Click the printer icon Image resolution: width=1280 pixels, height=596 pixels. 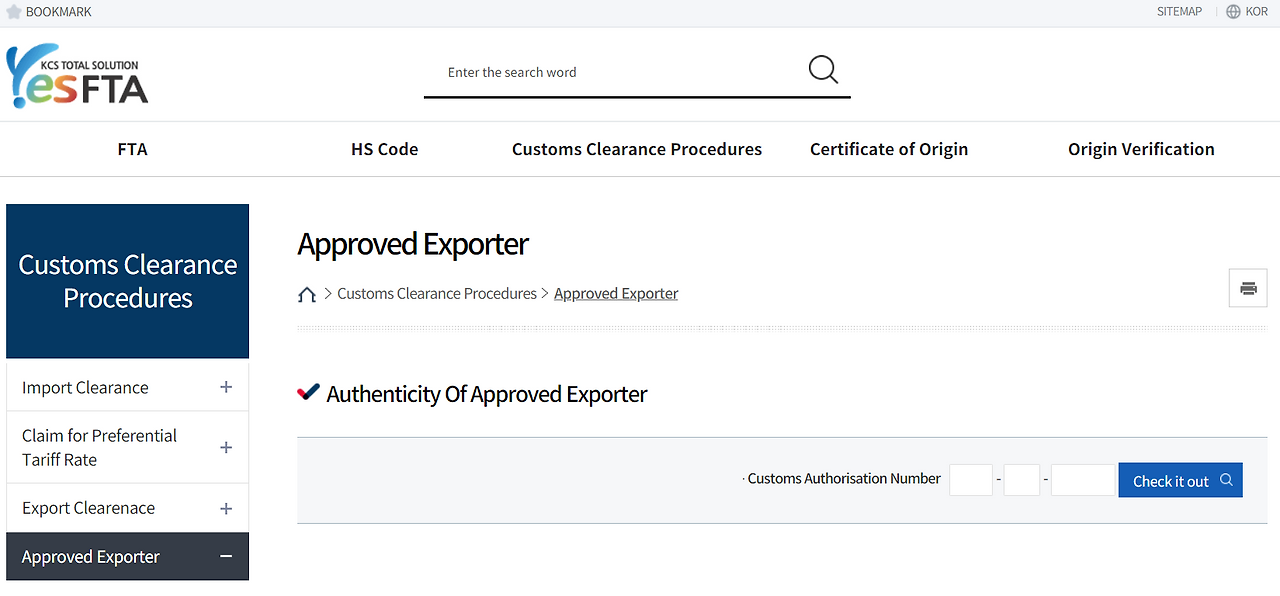(x=1248, y=288)
